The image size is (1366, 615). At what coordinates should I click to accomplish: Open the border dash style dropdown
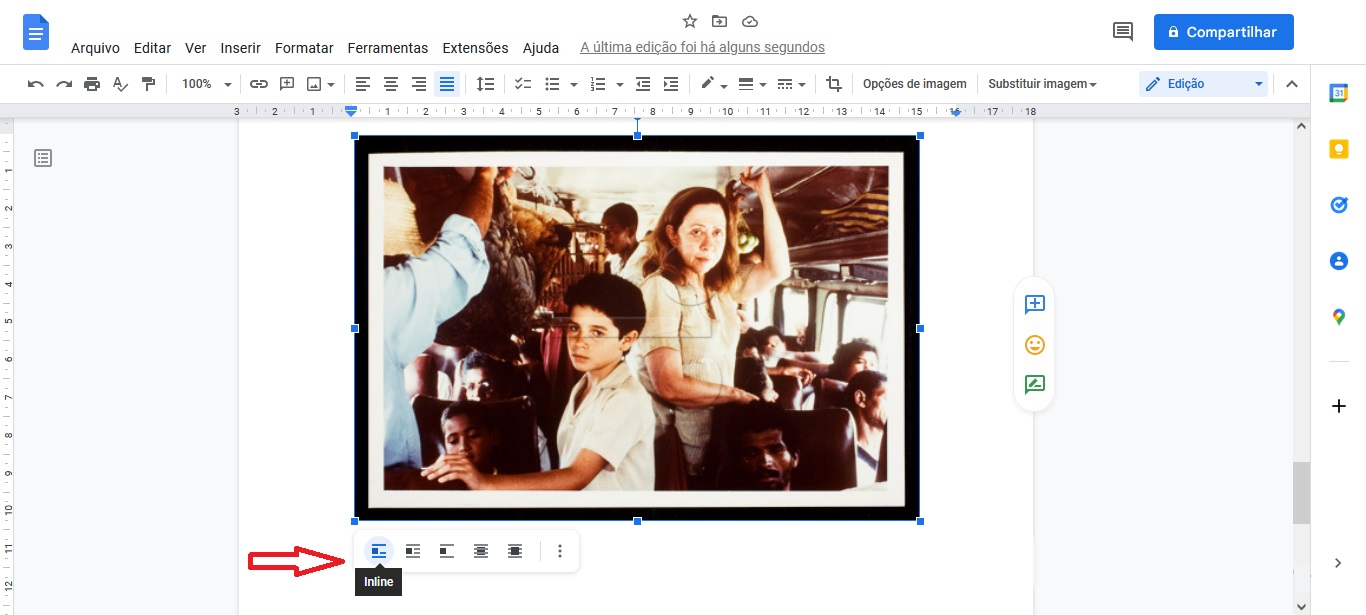coord(791,84)
